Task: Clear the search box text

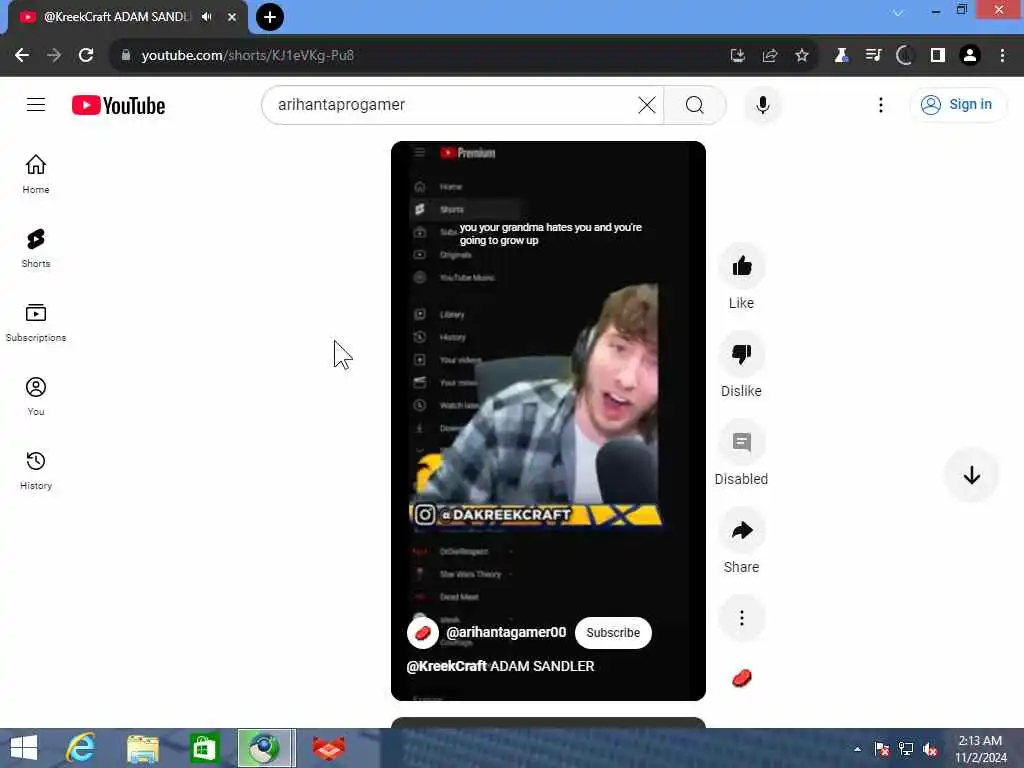Action: [x=647, y=104]
